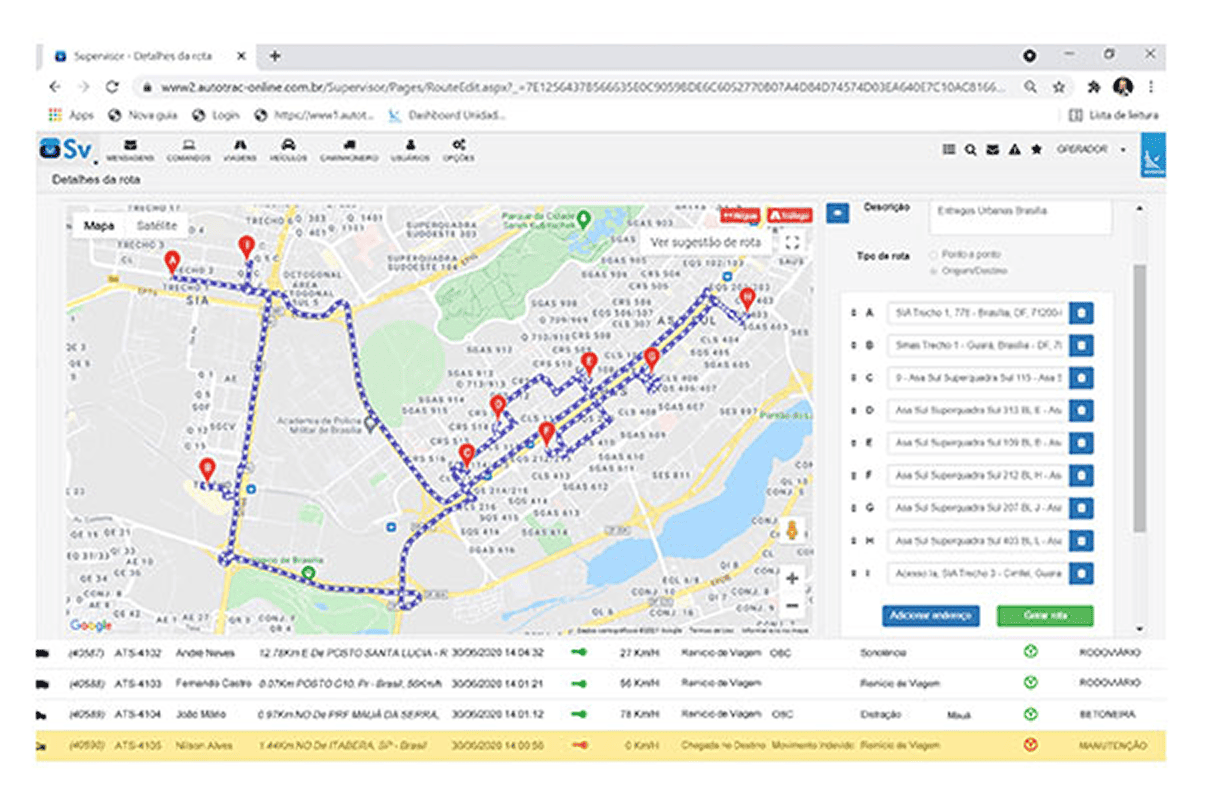Open Lista de leitura reading list
Image resolution: width=1208 pixels, height=796 pixels.
pos(1114,115)
